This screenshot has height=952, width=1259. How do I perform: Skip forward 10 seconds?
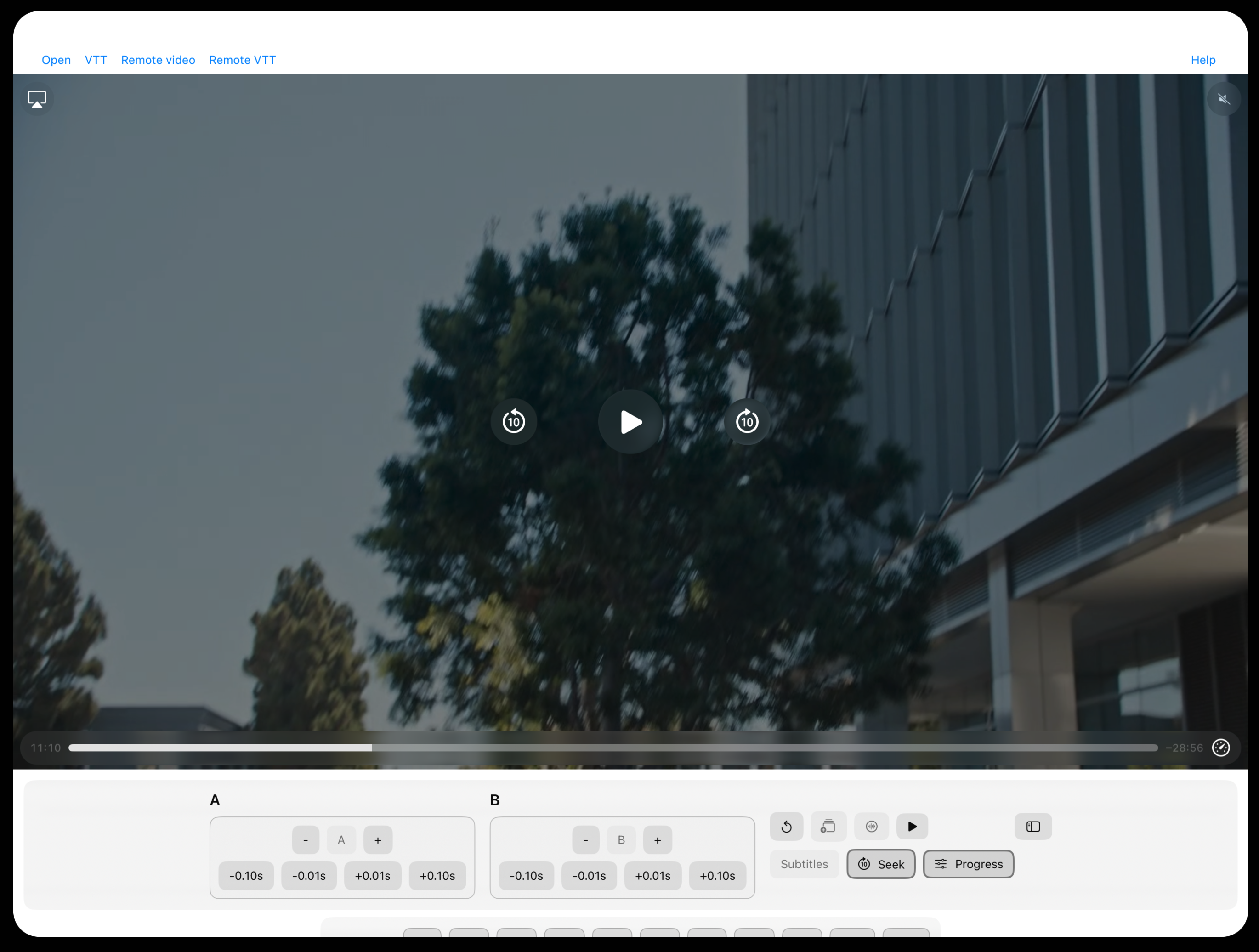click(x=747, y=422)
